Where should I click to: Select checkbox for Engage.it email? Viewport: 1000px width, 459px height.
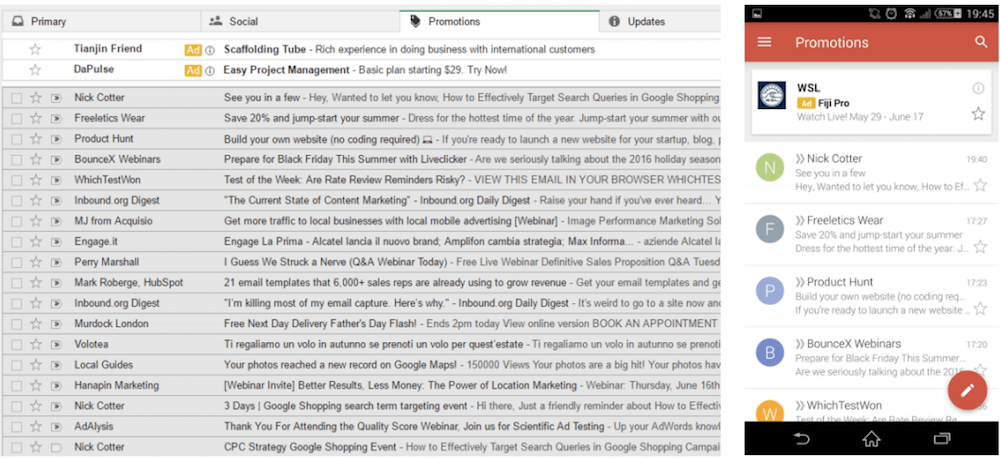pyautogui.click(x=17, y=242)
